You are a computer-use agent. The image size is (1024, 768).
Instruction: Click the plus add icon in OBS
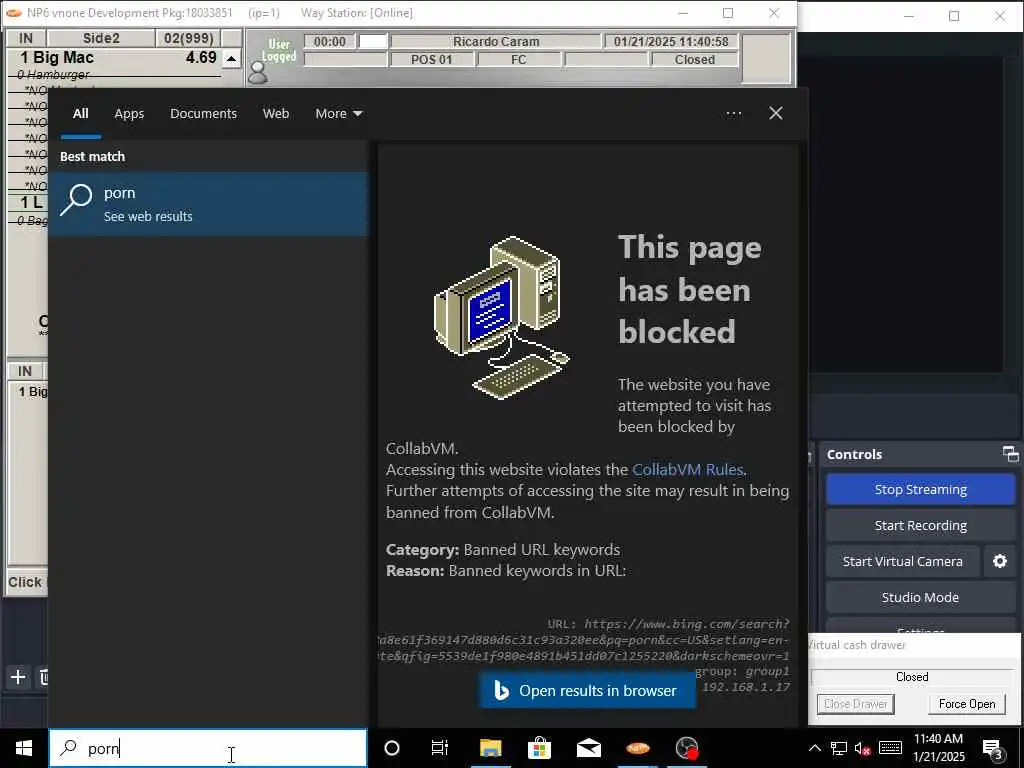18,677
